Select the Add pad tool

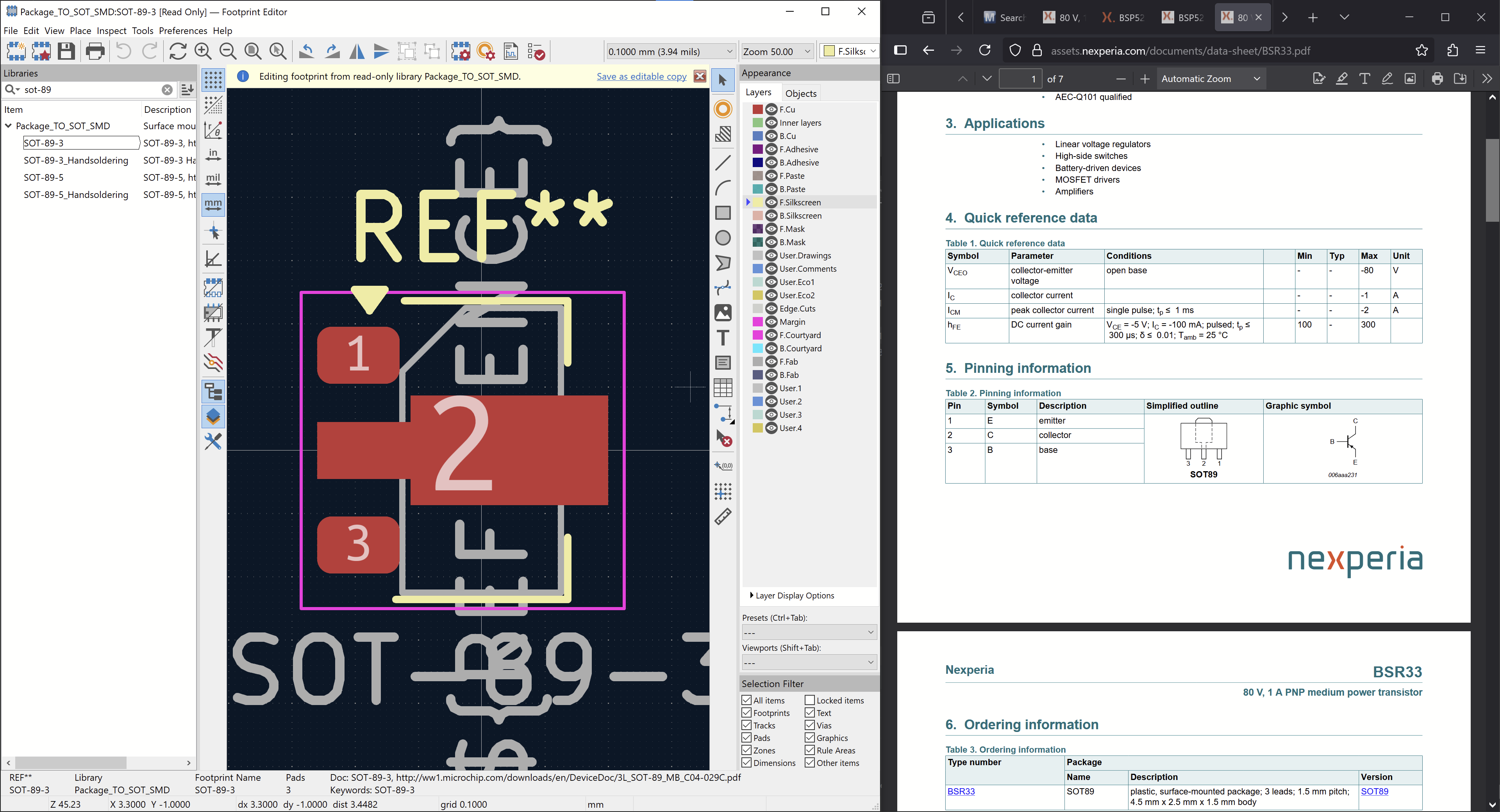pyautogui.click(x=723, y=109)
